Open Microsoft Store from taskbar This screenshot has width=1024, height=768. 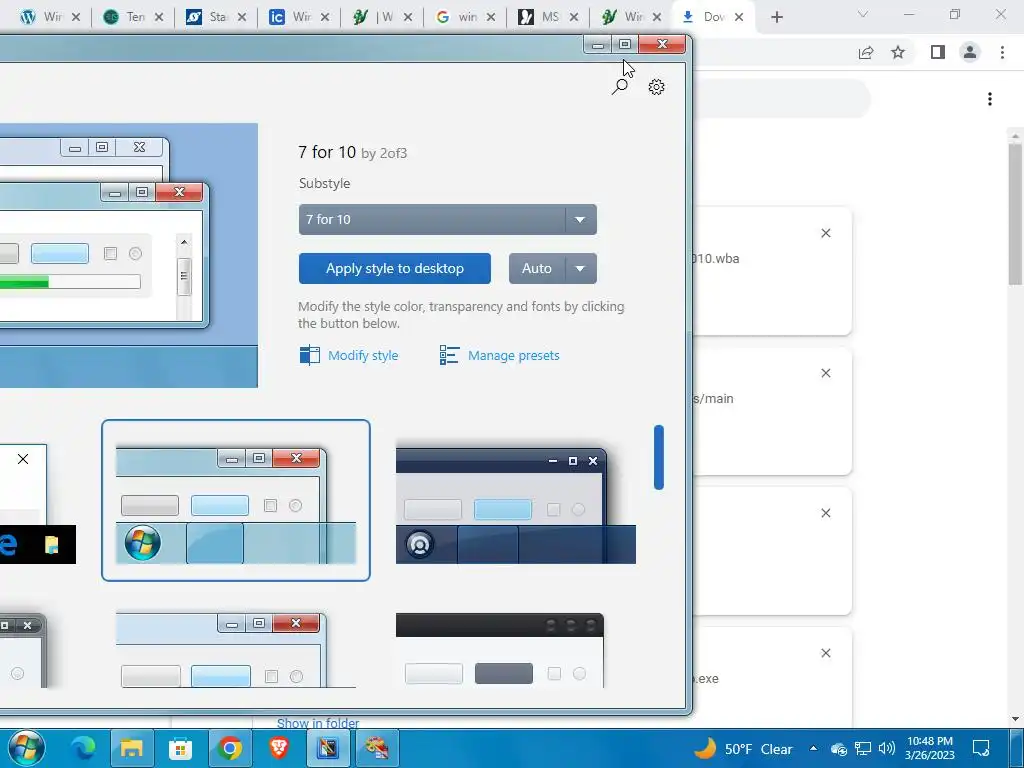pos(180,748)
